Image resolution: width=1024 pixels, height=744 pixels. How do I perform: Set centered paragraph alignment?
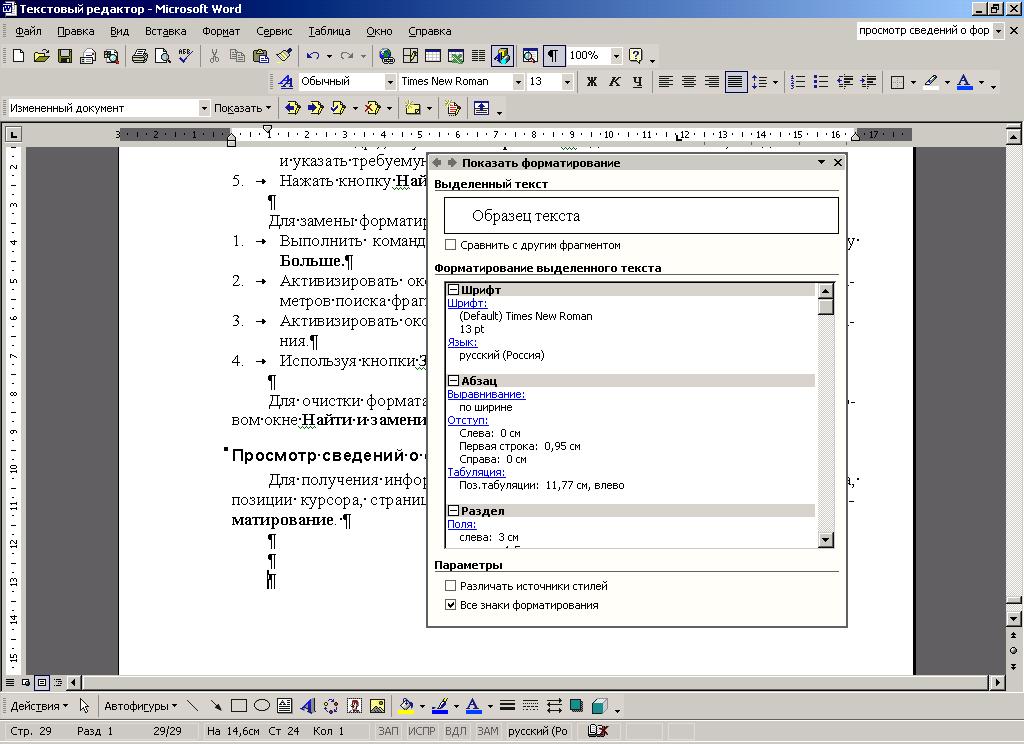point(688,82)
